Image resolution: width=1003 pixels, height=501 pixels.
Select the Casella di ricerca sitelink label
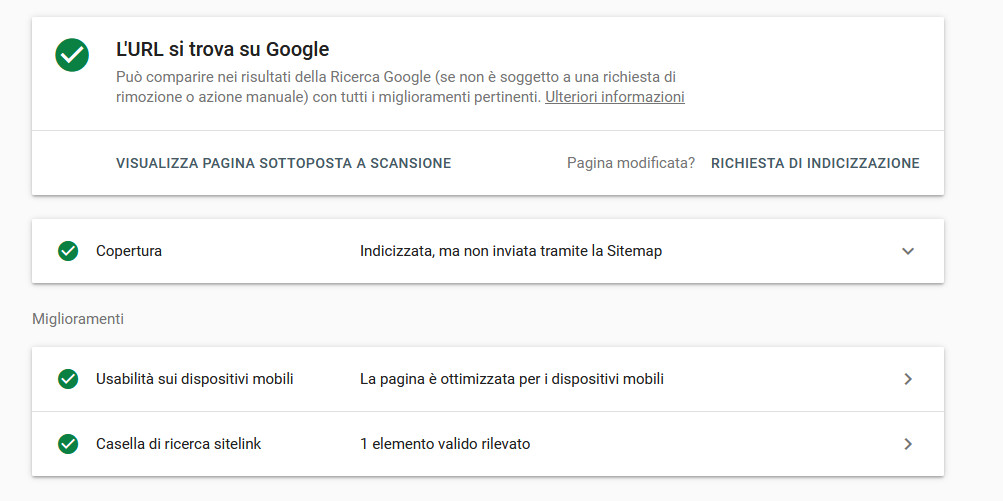[178, 444]
